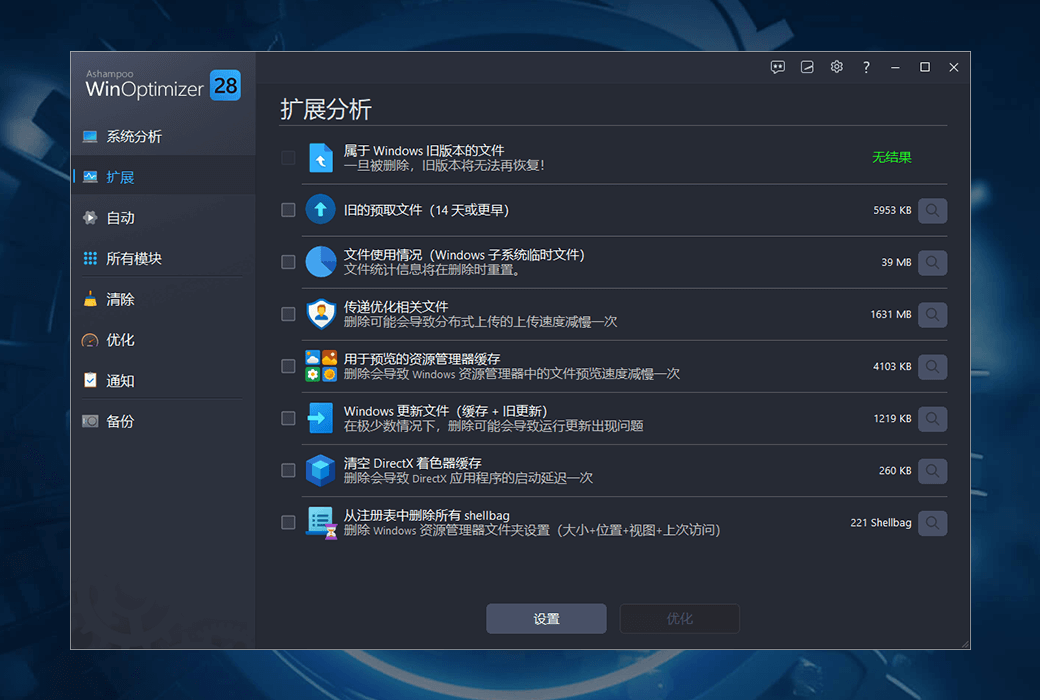Open 所有模块 in the sidebar
Viewport: 1040px width, 700px height.
click(x=163, y=259)
